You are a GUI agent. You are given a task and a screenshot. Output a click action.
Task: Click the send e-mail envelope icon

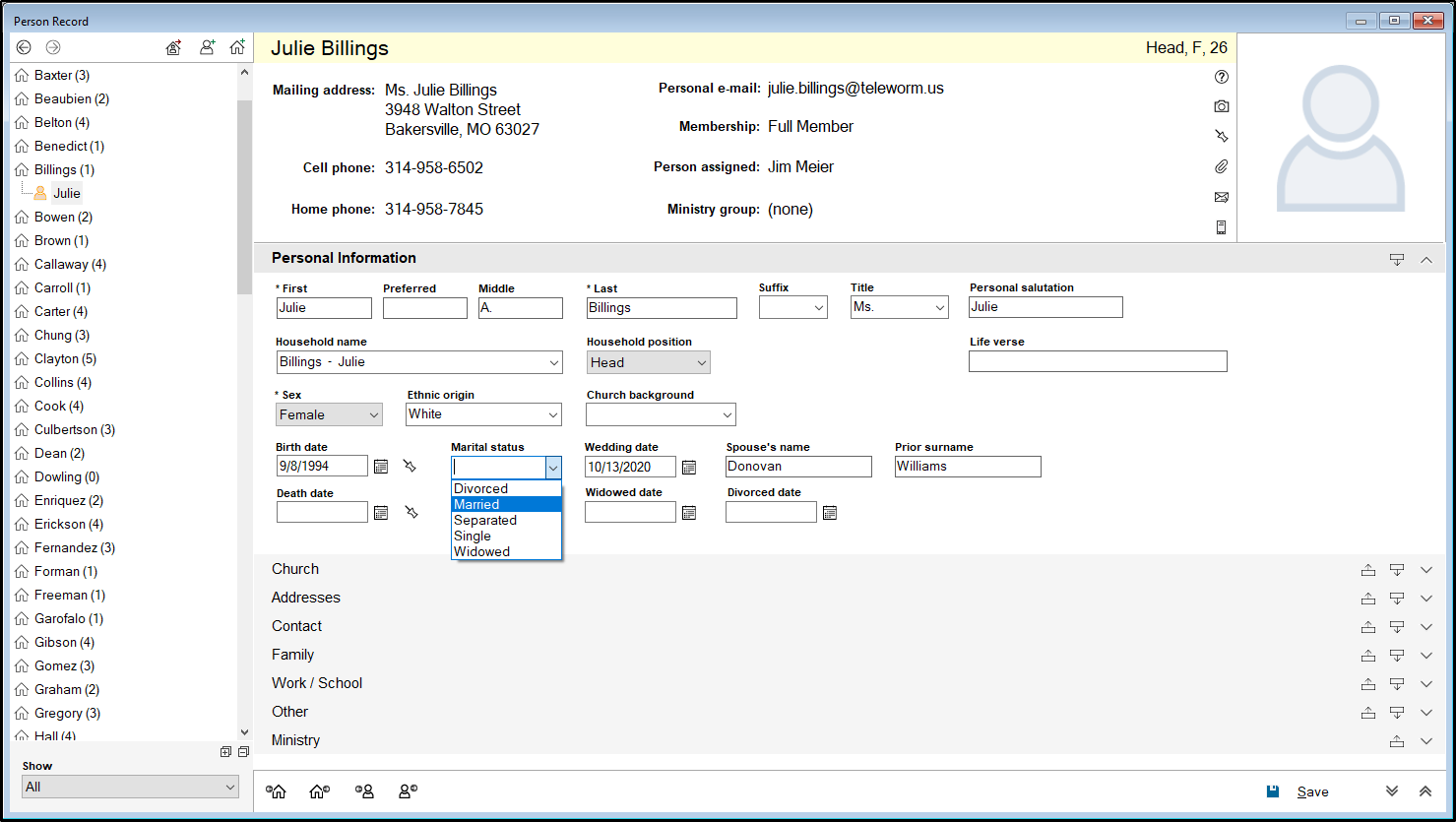point(1221,197)
